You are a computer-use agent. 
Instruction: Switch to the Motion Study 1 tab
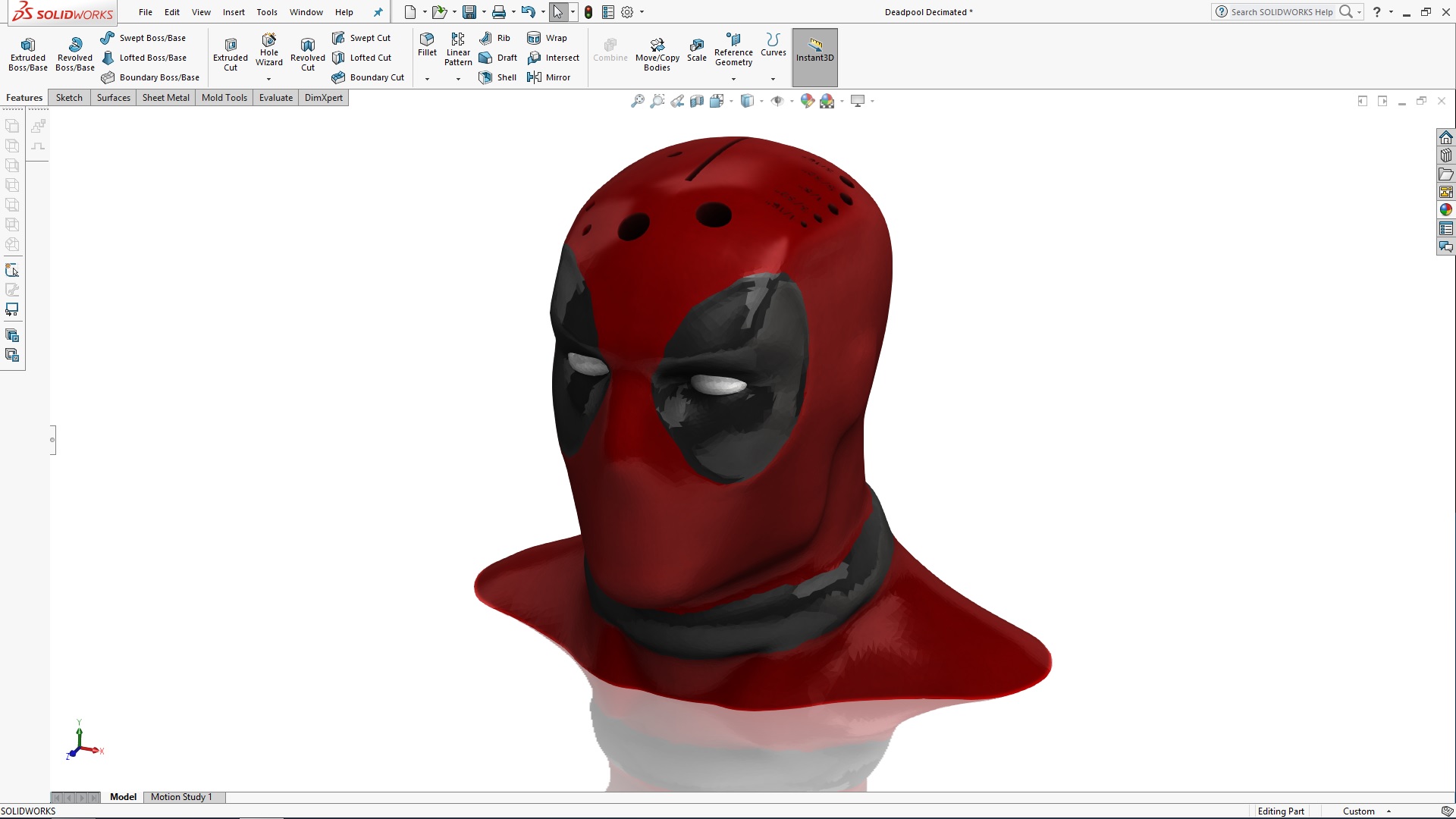(182, 797)
